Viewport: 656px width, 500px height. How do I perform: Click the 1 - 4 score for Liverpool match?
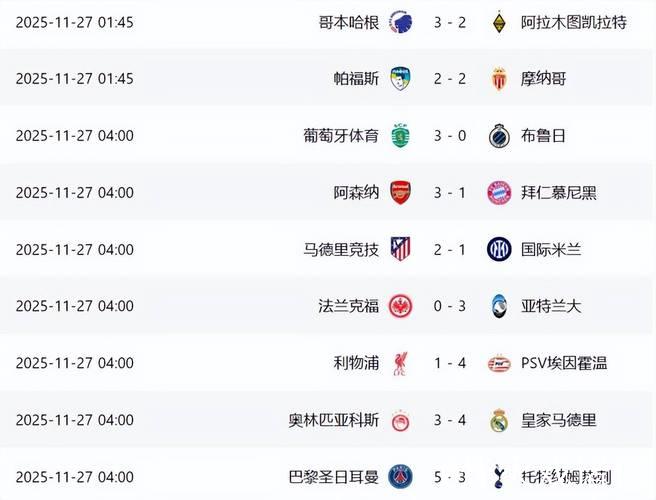(x=449, y=363)
